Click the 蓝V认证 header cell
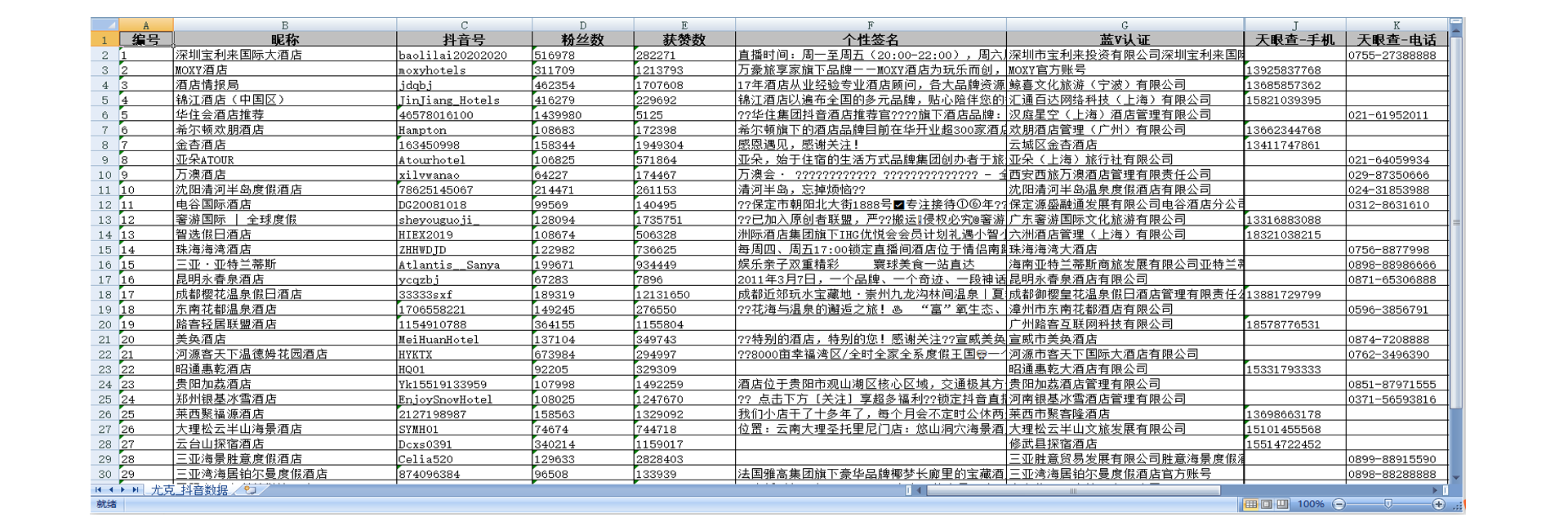This screenshot has width=1568, height=531. [1125, 39]
